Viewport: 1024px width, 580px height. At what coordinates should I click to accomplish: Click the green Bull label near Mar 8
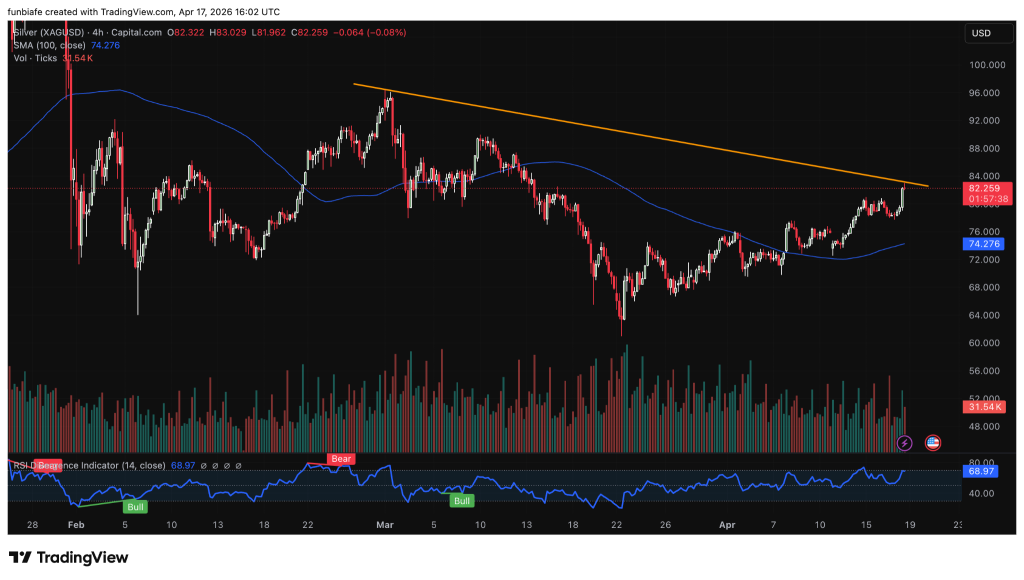(461, 500)
